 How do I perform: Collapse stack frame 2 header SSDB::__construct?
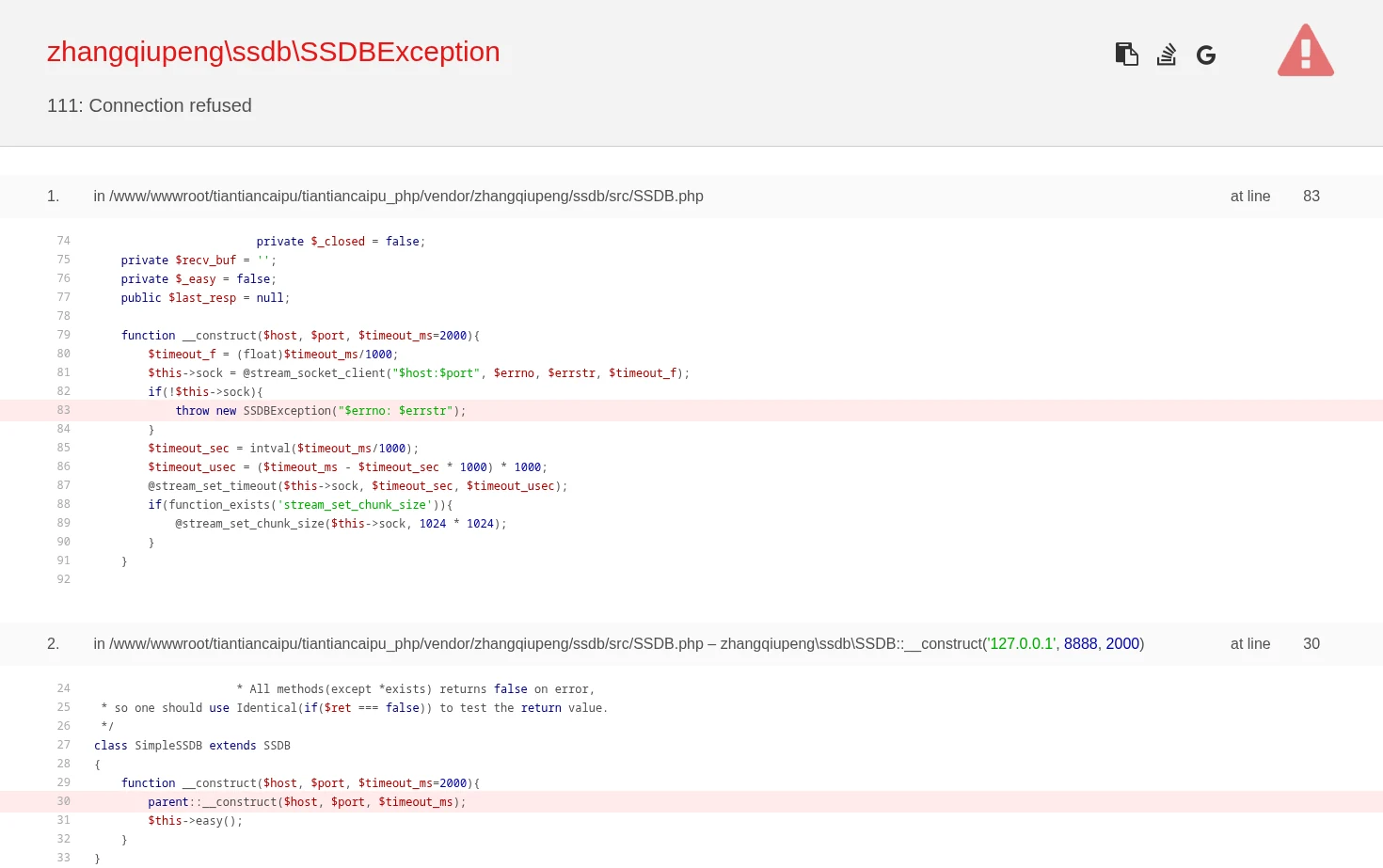[691, 644]
